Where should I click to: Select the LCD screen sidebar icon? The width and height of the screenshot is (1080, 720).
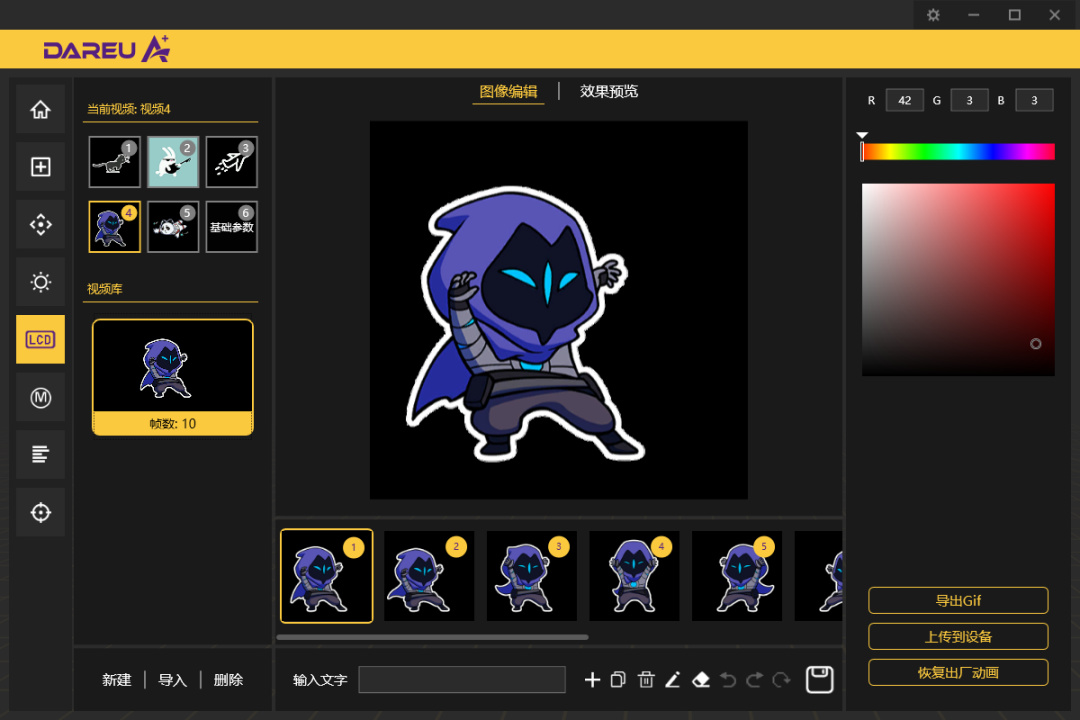click(x=41, y=340)
